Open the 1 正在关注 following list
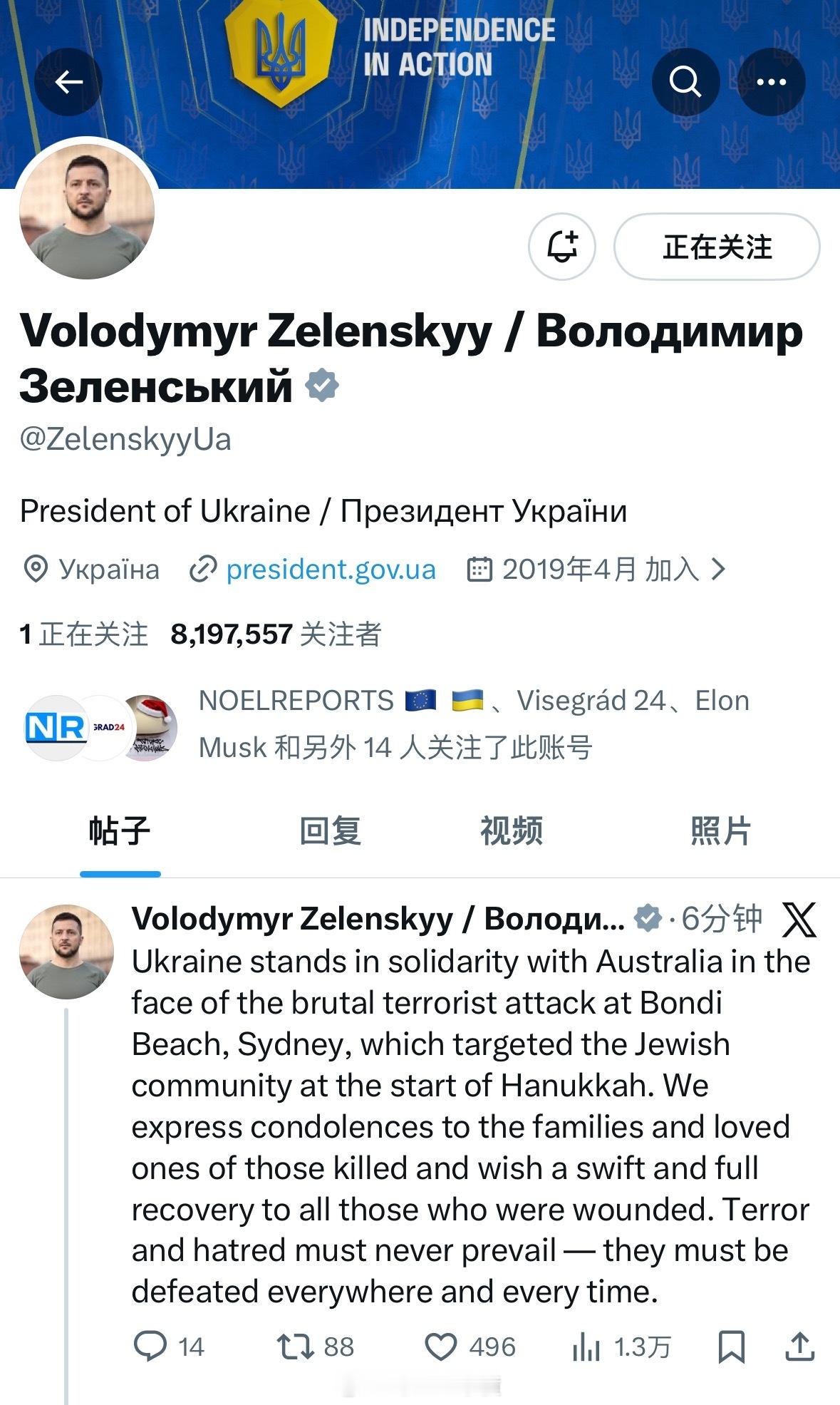This screenshot has height=1405, width=840. (x=84, y=634)
